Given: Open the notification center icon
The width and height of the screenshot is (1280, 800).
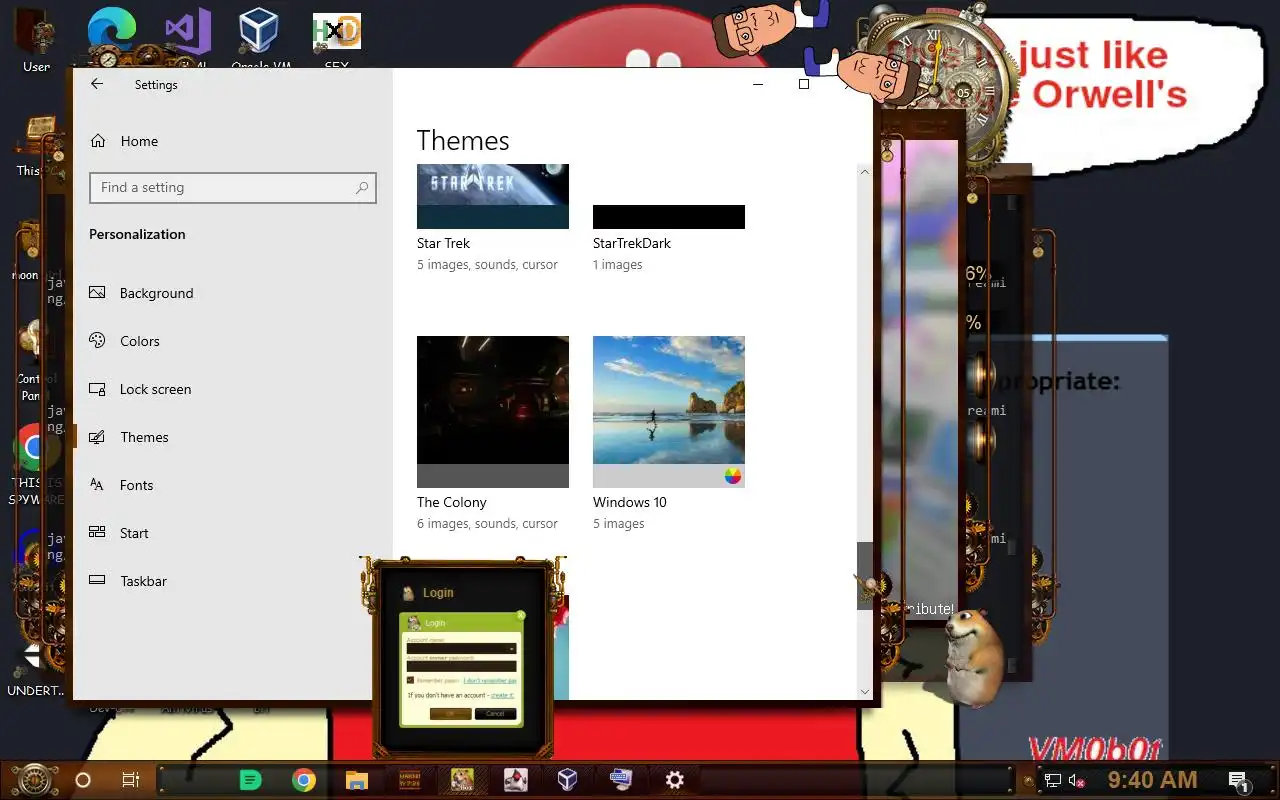Looking at the screenshot, I should [1239, 782].
